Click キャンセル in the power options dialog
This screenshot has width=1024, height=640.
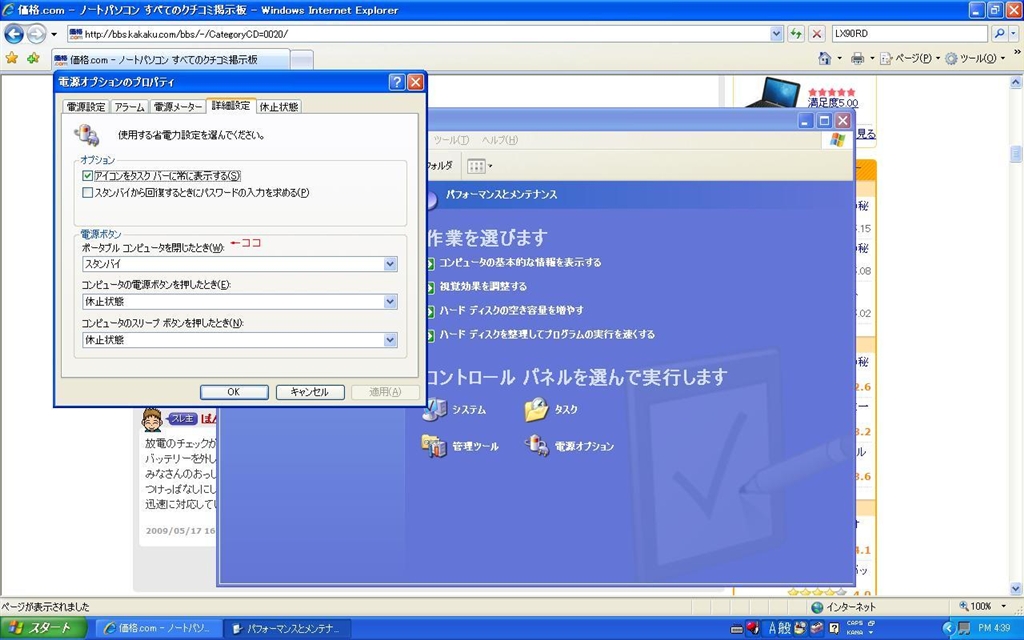(x=310, y=392)
